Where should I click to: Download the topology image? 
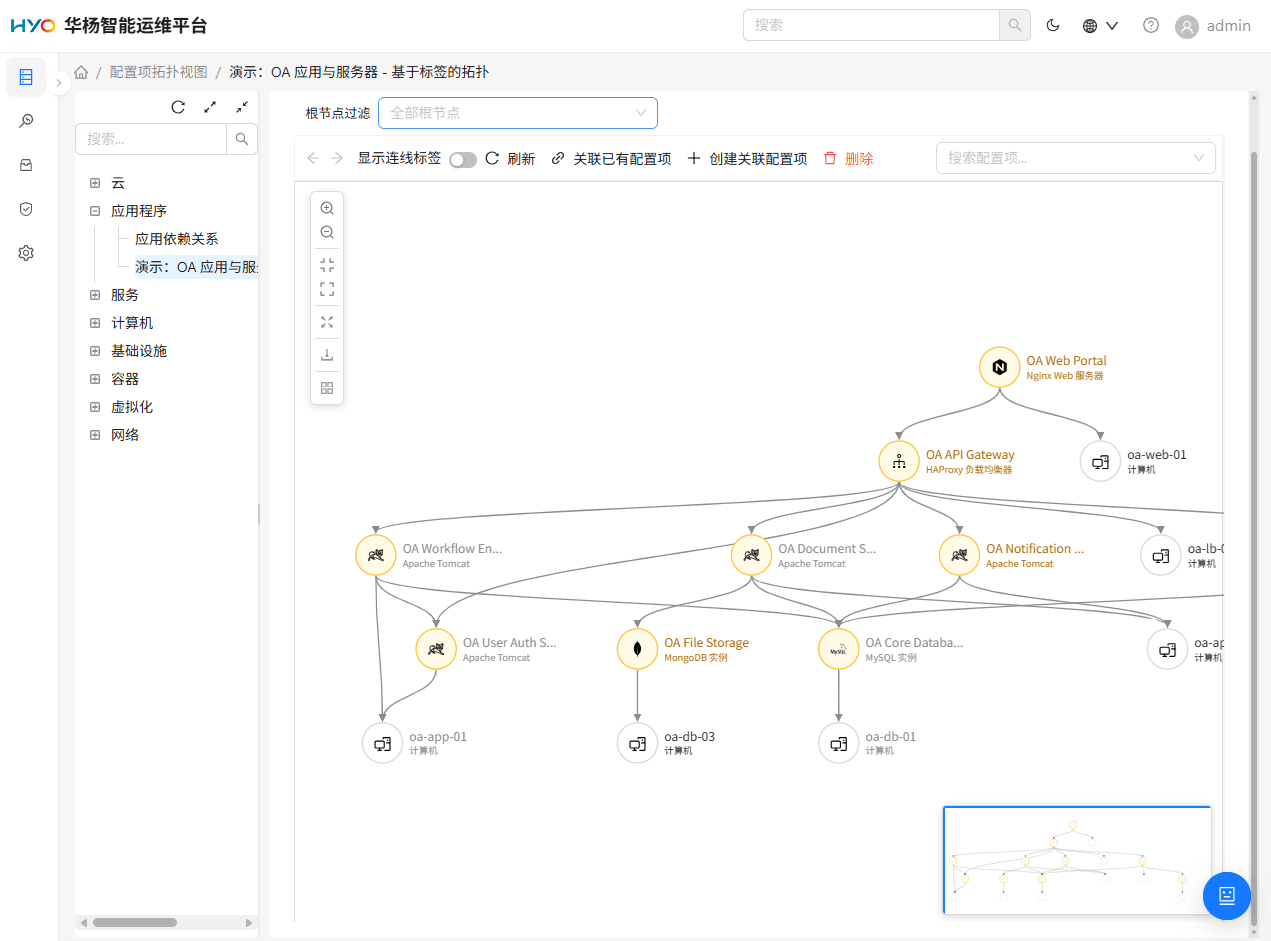pyautogui.click(x=327, y=355)
